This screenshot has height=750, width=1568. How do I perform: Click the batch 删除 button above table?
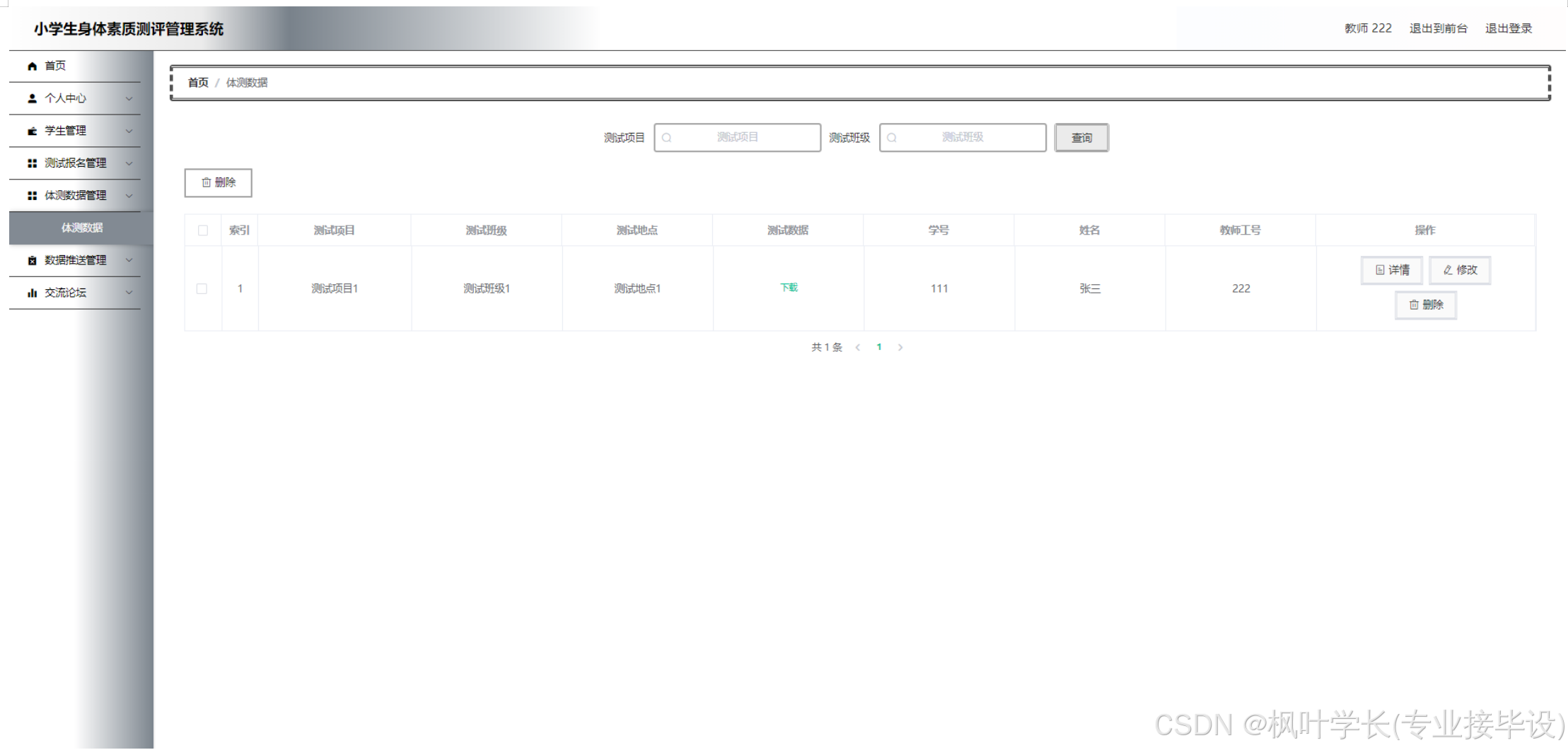coord(218,182)
